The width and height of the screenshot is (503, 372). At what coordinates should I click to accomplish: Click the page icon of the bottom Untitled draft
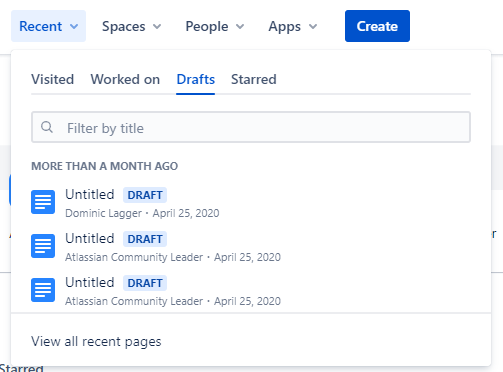(x=43, y=290)
